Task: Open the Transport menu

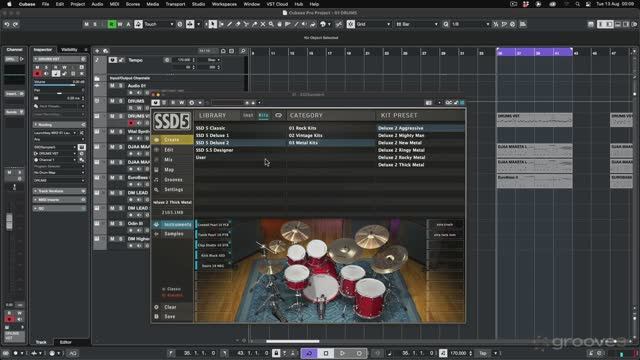Action: (x=175, y=4)
